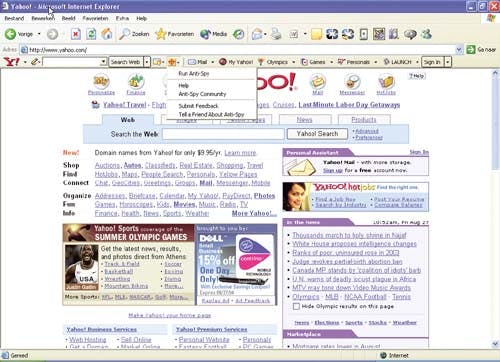Click the Edit document icon
The width and height of the screenshot is (500, 362).
tap(294, 34)
